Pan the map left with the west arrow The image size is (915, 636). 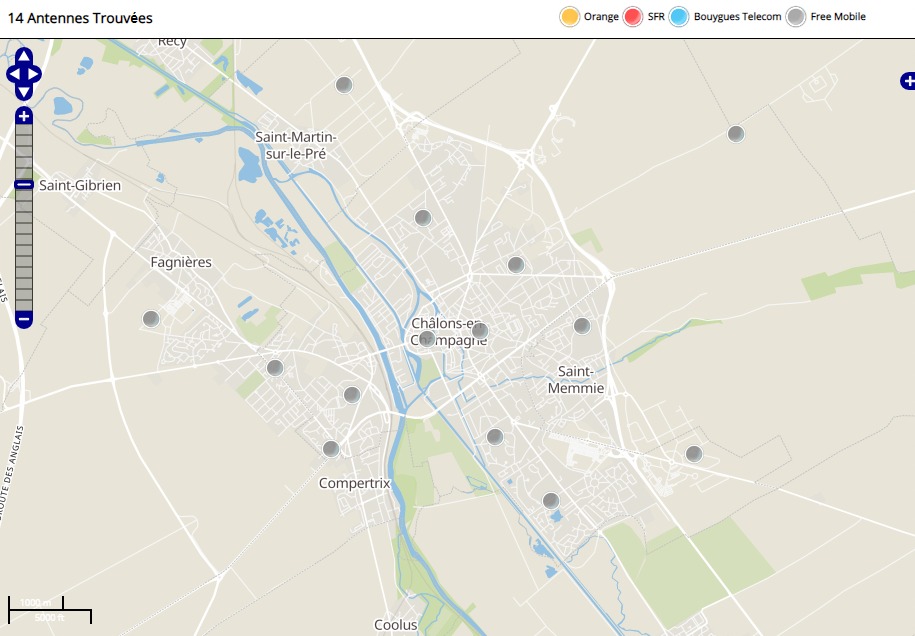(13, 74)
